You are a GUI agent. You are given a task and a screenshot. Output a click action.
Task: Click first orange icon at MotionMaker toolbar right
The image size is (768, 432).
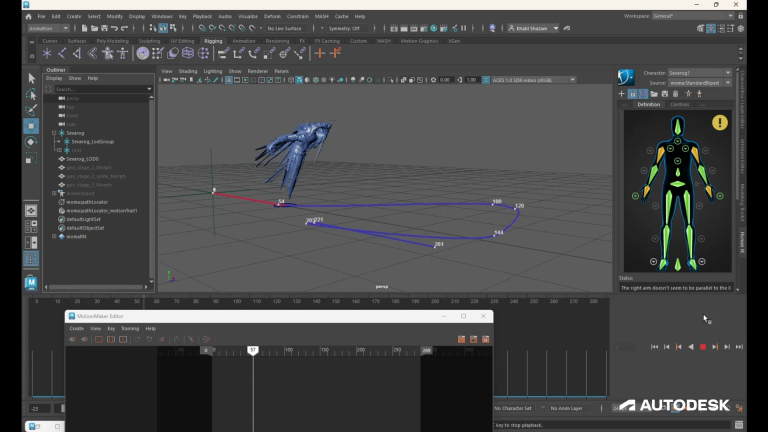tap(461, 339)
